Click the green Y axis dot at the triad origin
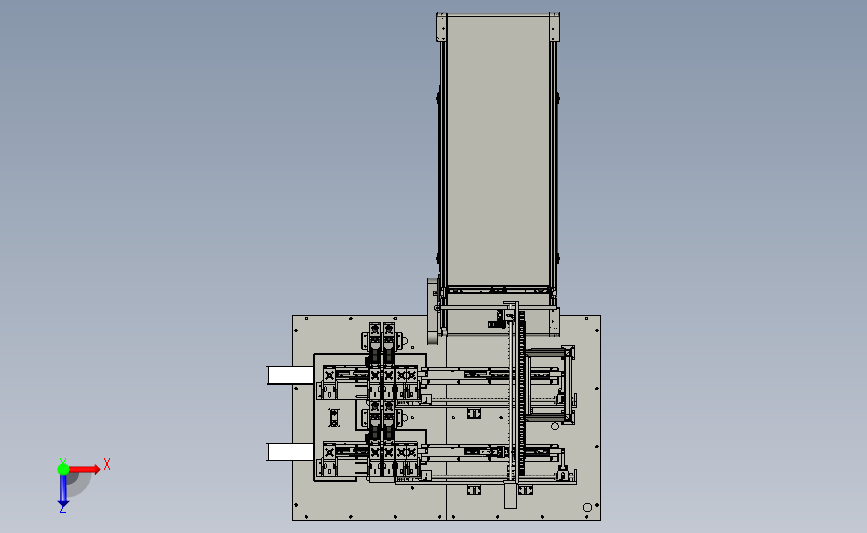Screen dimensions: 867x533 [x=63, y=469]
